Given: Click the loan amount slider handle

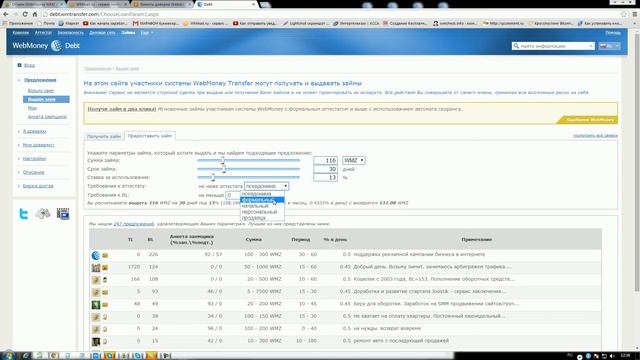Looking at the screenshot, I should [x=223, y=160].
